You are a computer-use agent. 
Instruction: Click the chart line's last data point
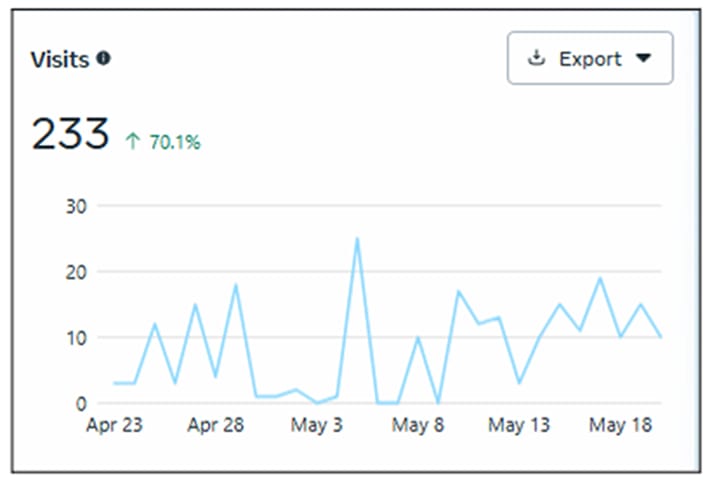[660, 337]
